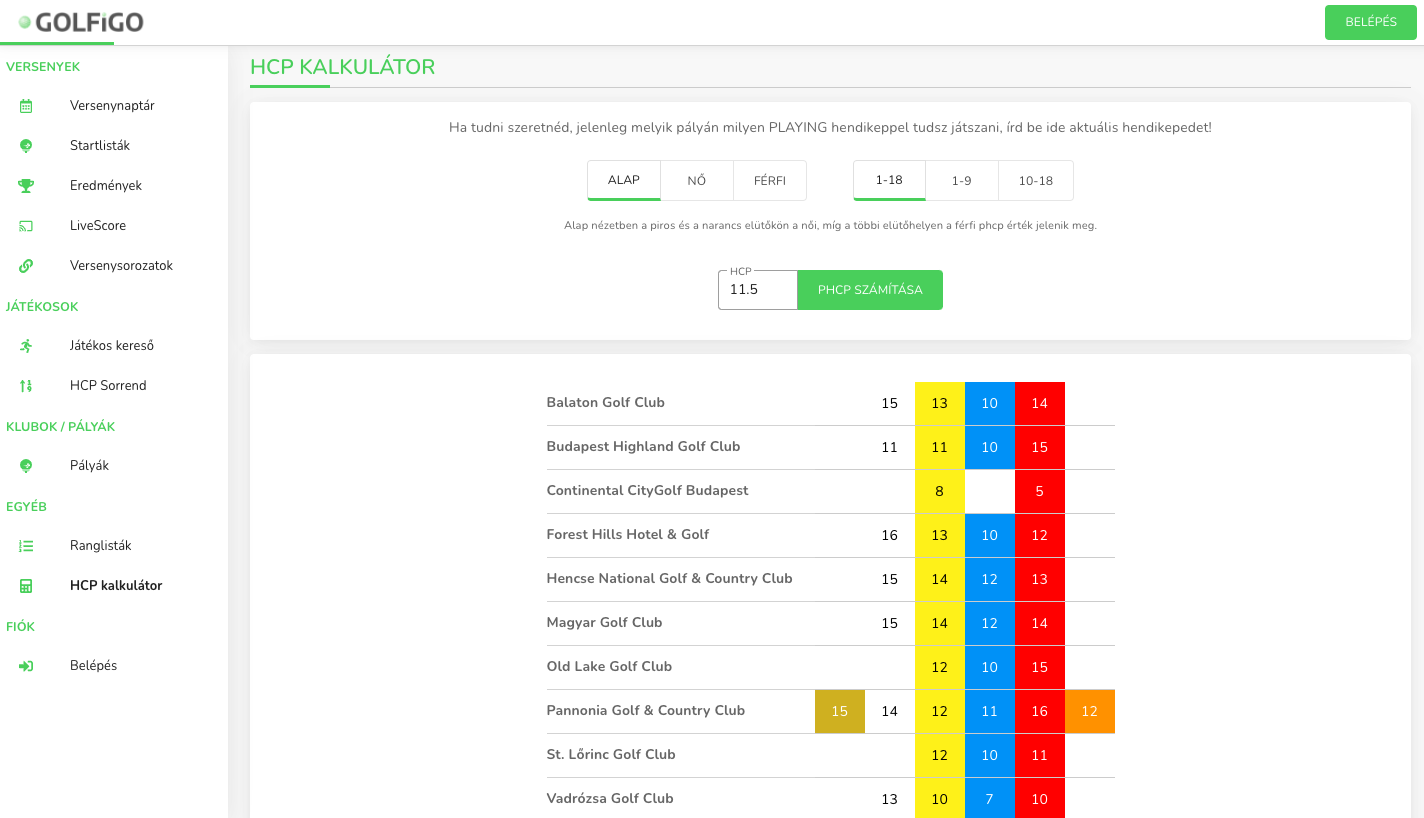Viewport: 1424px width, 818px height.
Task: Click Belépés in the sidebar
Action: (93, 666)
